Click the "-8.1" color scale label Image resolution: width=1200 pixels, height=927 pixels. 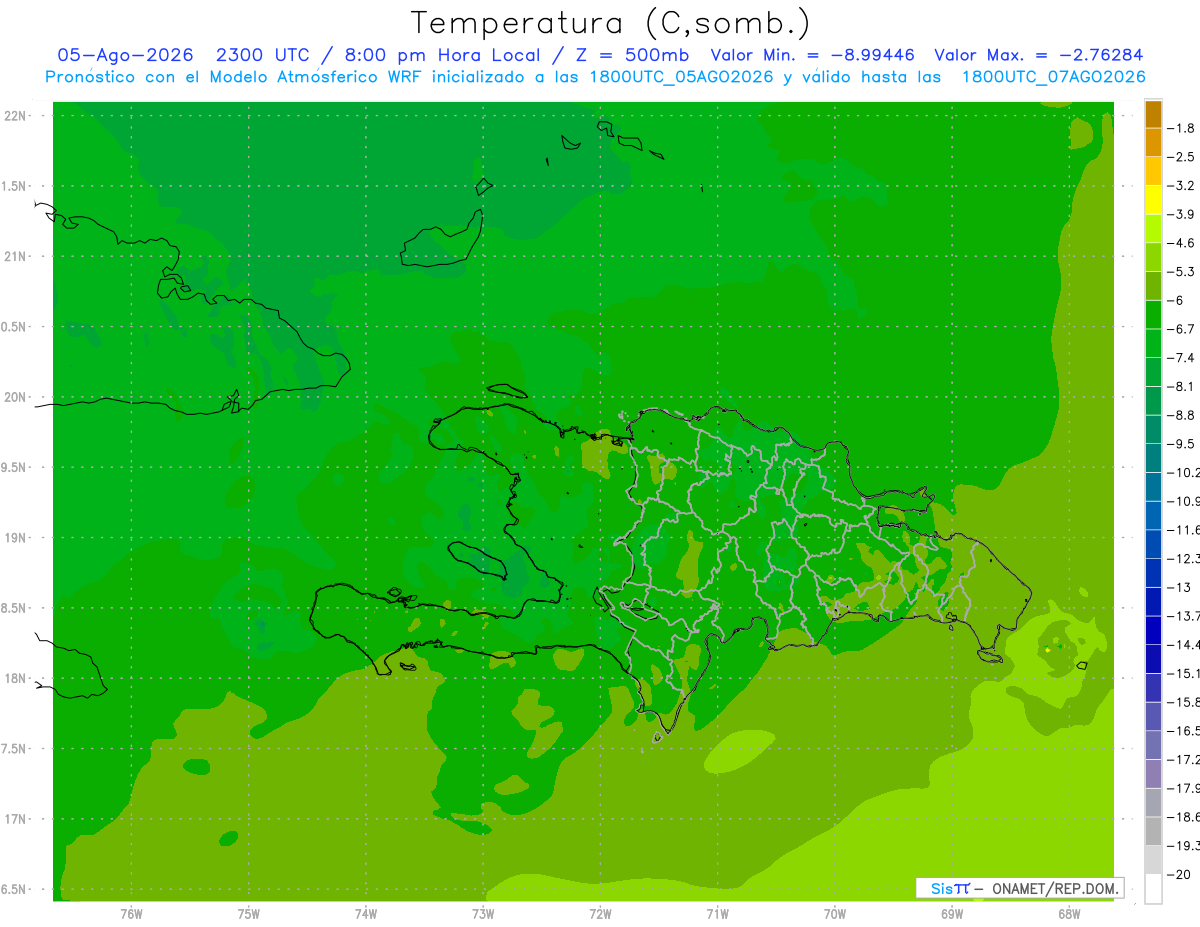(x=1182, y=386)
